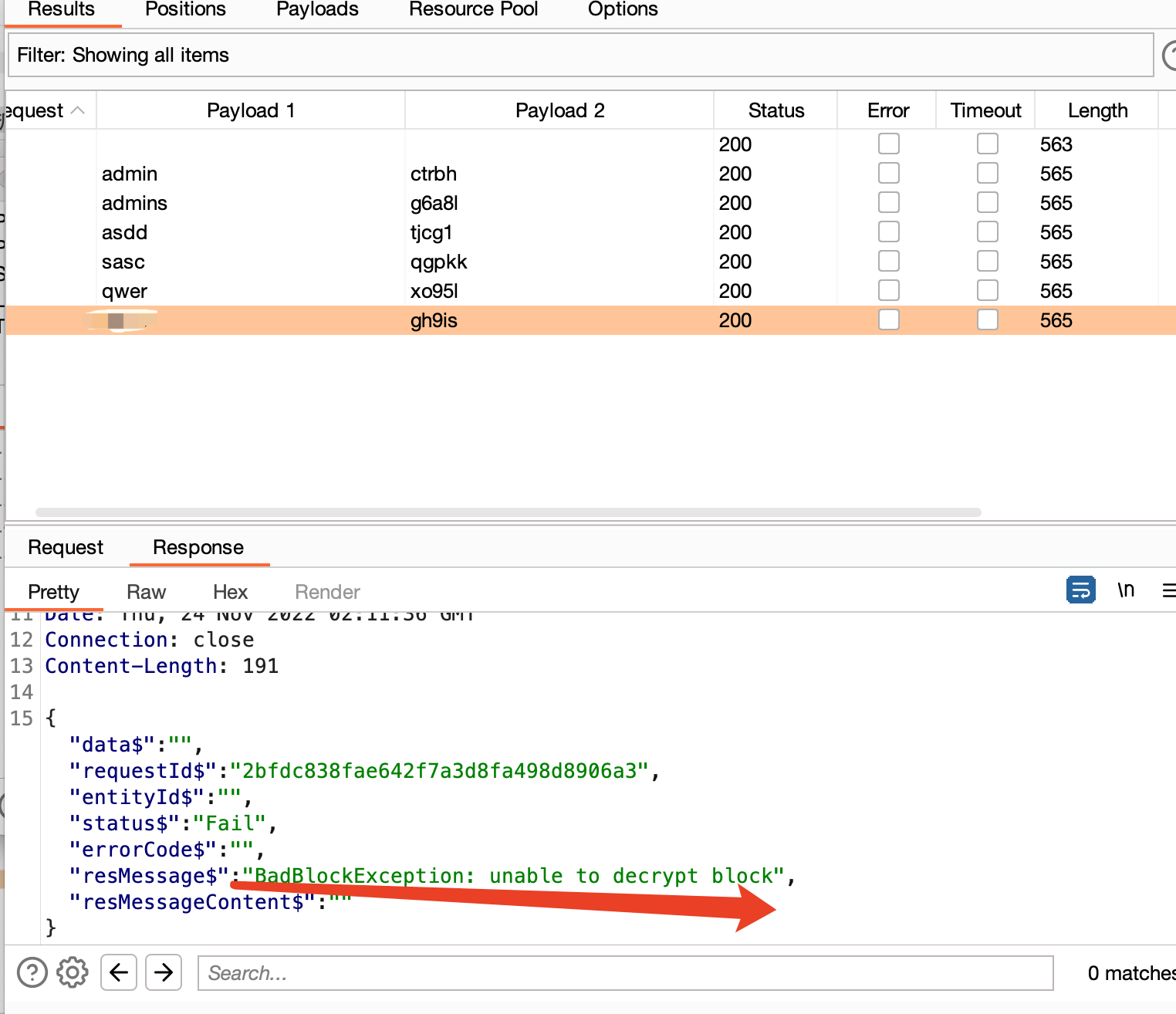This screenshot has height=1014, width=1176.
Task: Select the admins payload row
Action: pos(590,203)
